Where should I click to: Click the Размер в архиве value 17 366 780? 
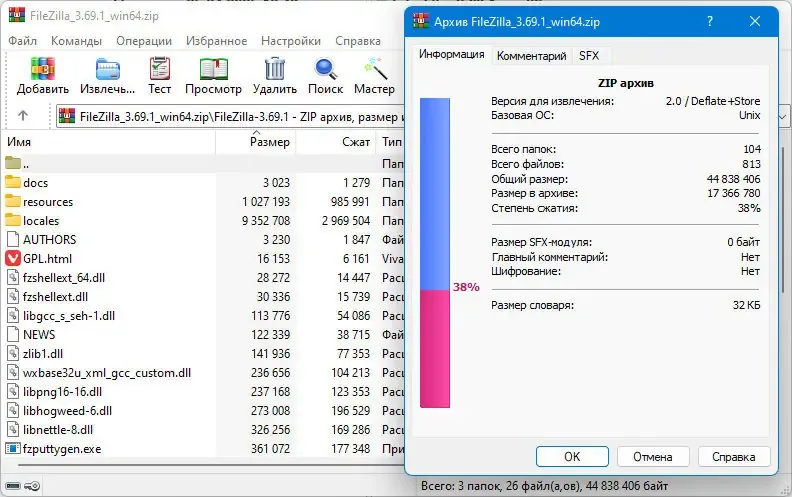(733, 193)
